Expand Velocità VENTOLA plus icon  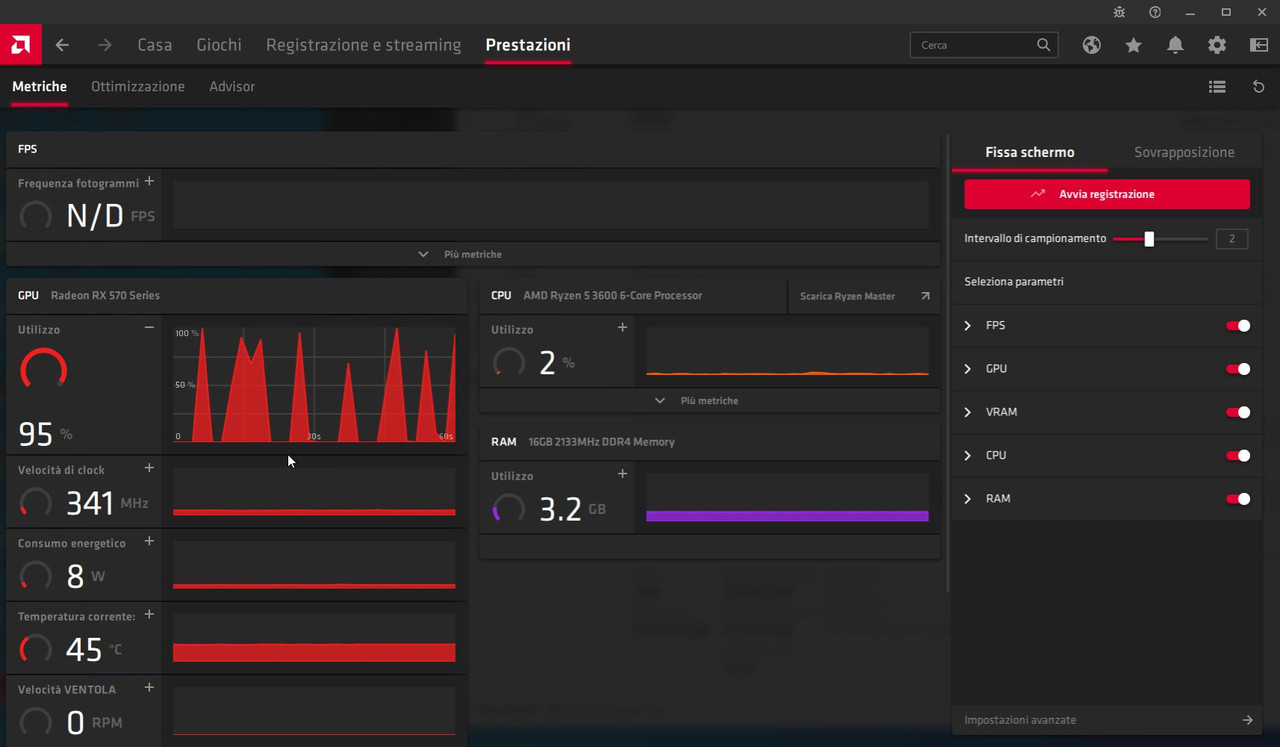(x=149, y=687)
